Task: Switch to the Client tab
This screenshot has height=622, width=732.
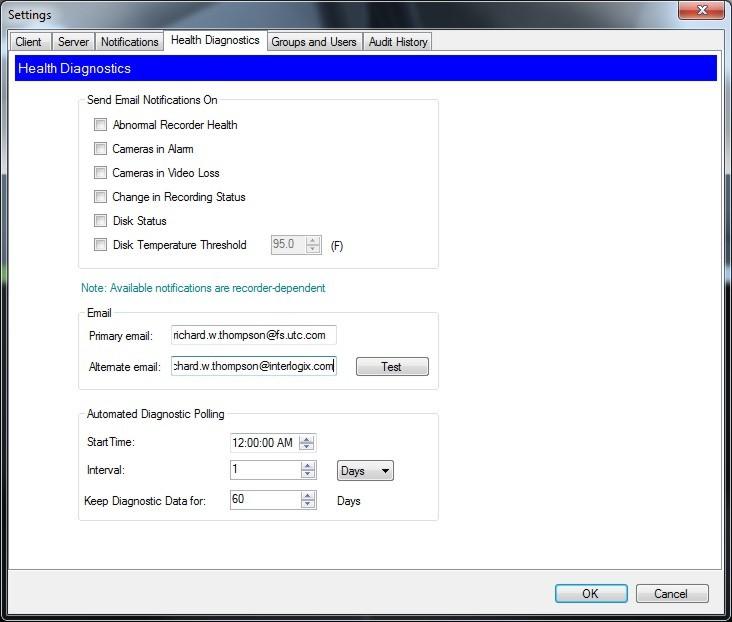Action: point(28,42)
